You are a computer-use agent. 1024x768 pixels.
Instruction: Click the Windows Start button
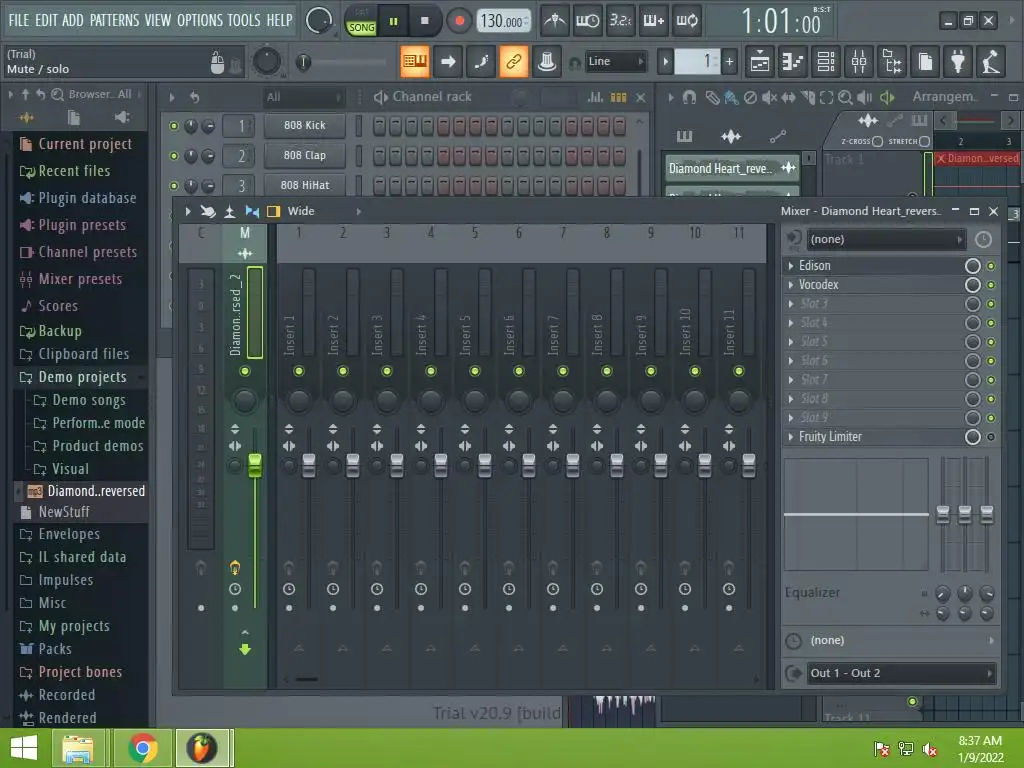pos(24,748)
